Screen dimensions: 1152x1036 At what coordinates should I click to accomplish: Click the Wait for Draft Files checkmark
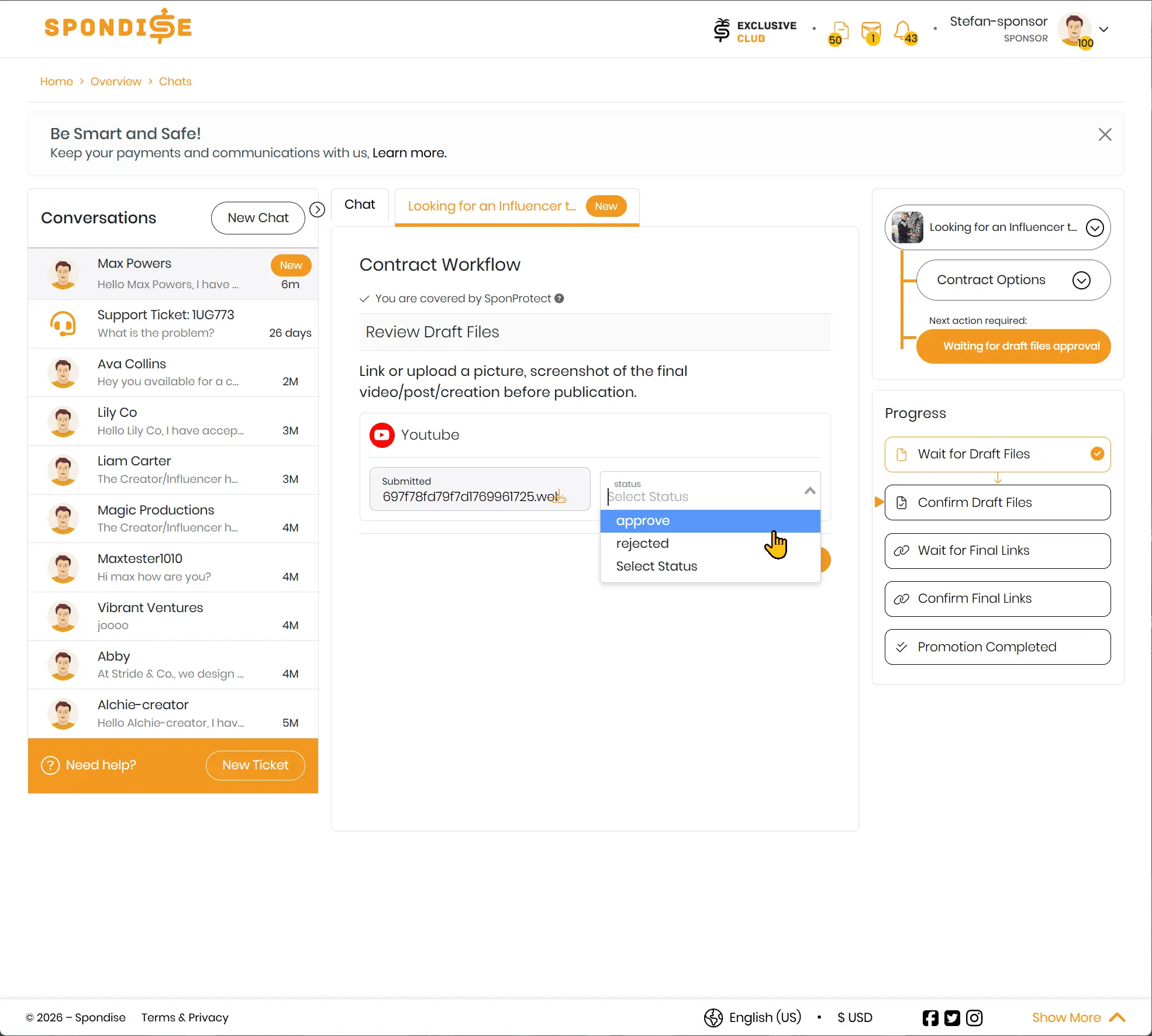tap(1097, 454)
